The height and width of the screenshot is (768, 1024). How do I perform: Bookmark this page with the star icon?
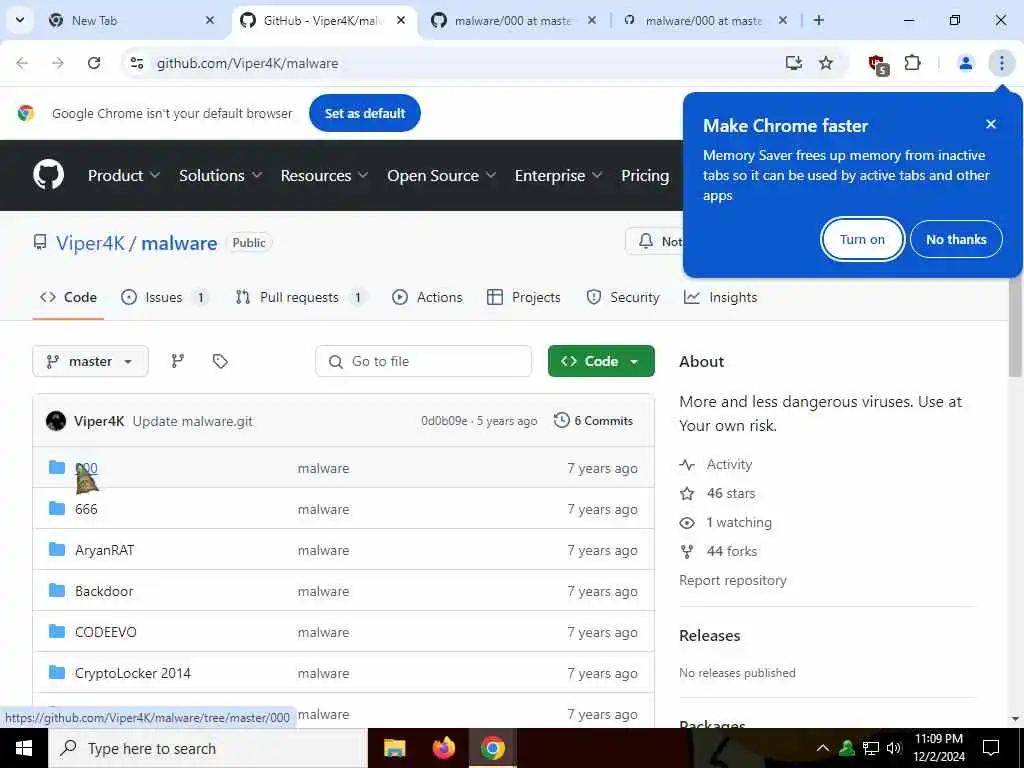tap(826, 63)
